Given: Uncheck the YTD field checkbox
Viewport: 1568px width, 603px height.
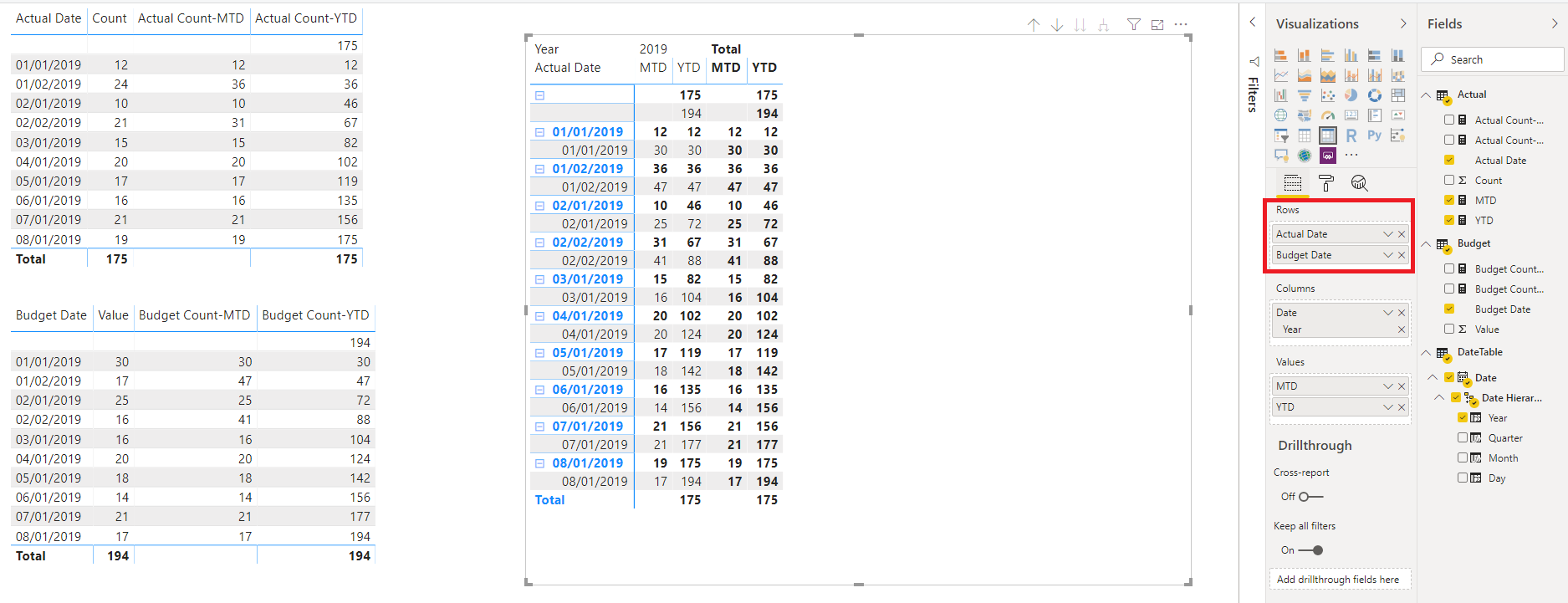Looking at the screenshot, I should point(1449,220).
